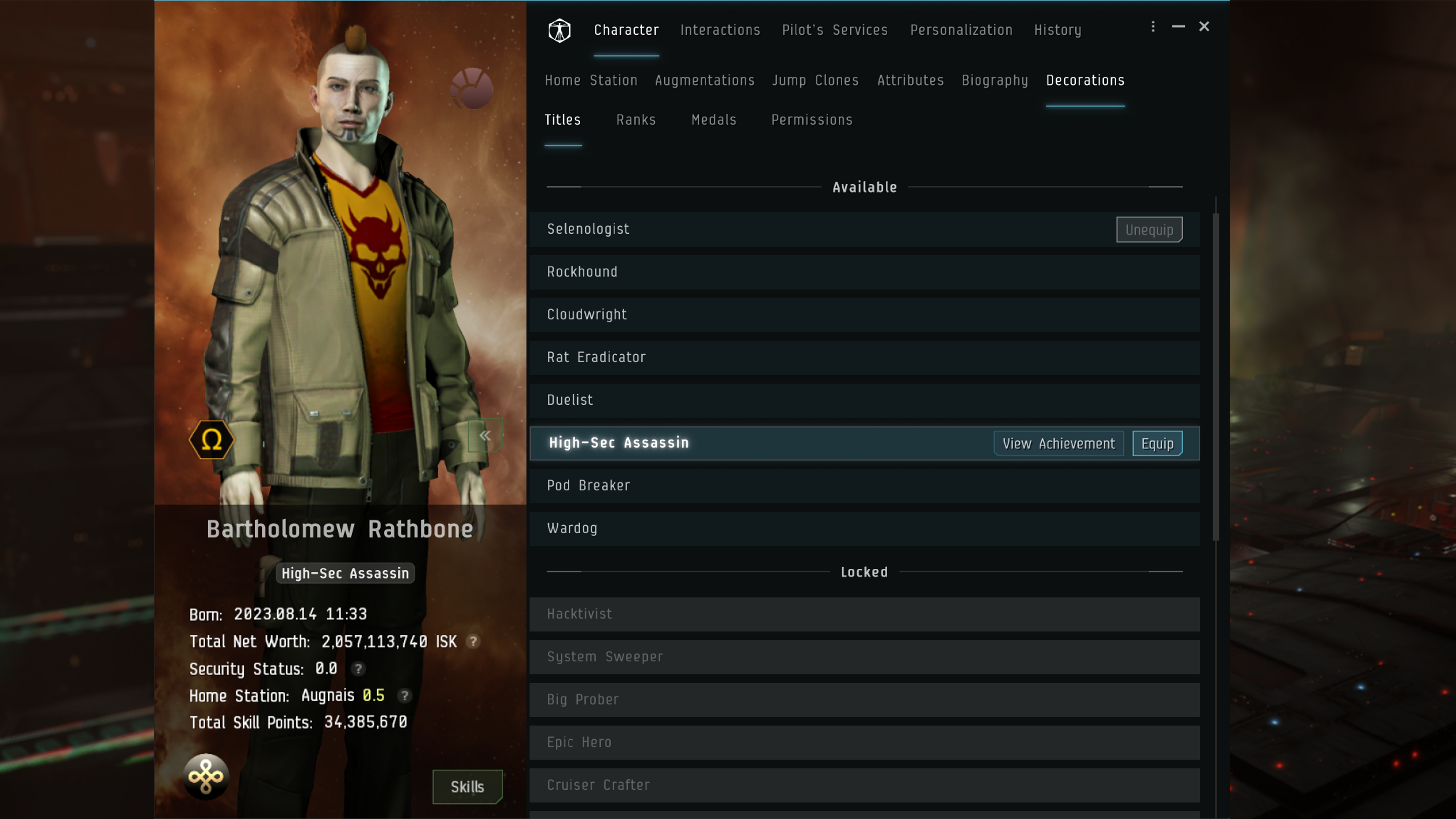Show help for Home Station
The height and width of the screenshot is (819, 1456).
(x=404, y=695)
